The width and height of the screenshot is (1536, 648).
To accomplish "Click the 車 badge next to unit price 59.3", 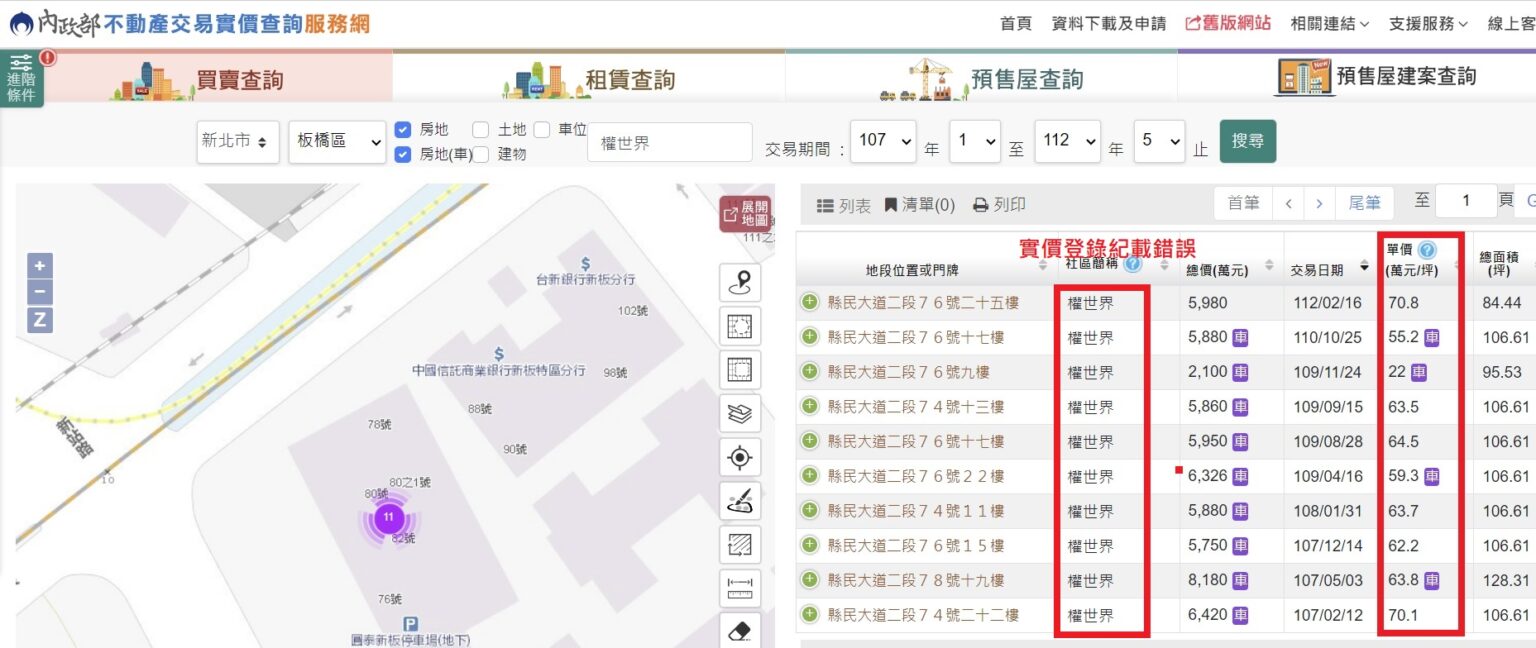I will click(x=1432, y=476).
